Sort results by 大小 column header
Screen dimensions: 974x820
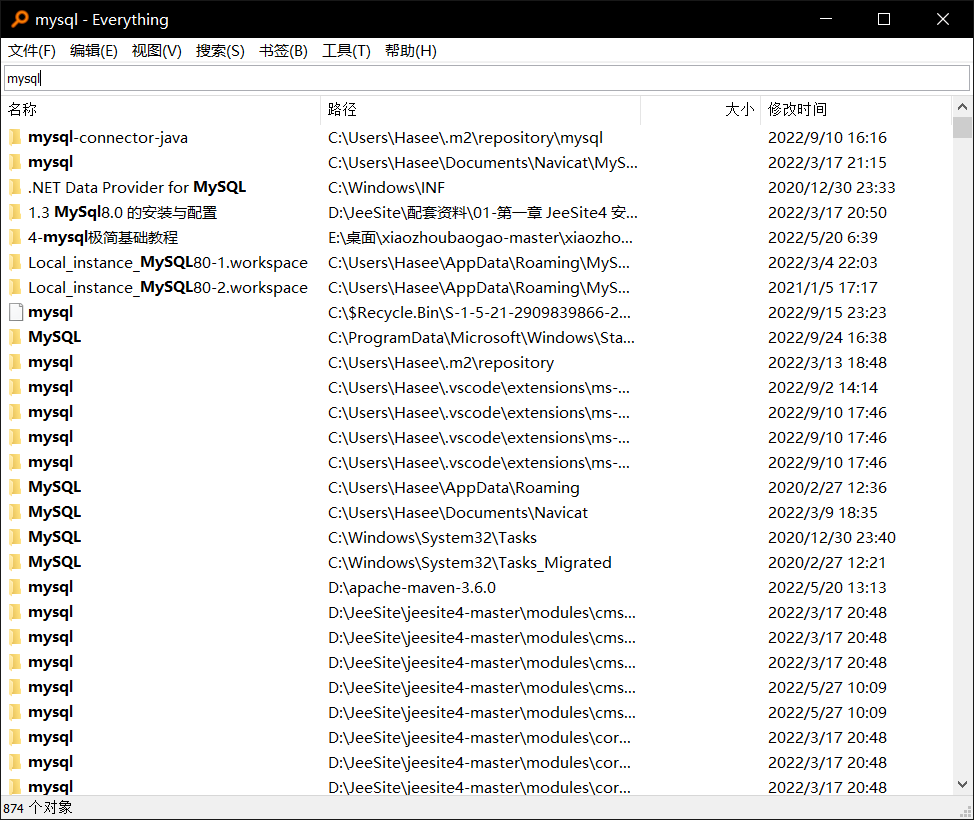click(700, 109)
